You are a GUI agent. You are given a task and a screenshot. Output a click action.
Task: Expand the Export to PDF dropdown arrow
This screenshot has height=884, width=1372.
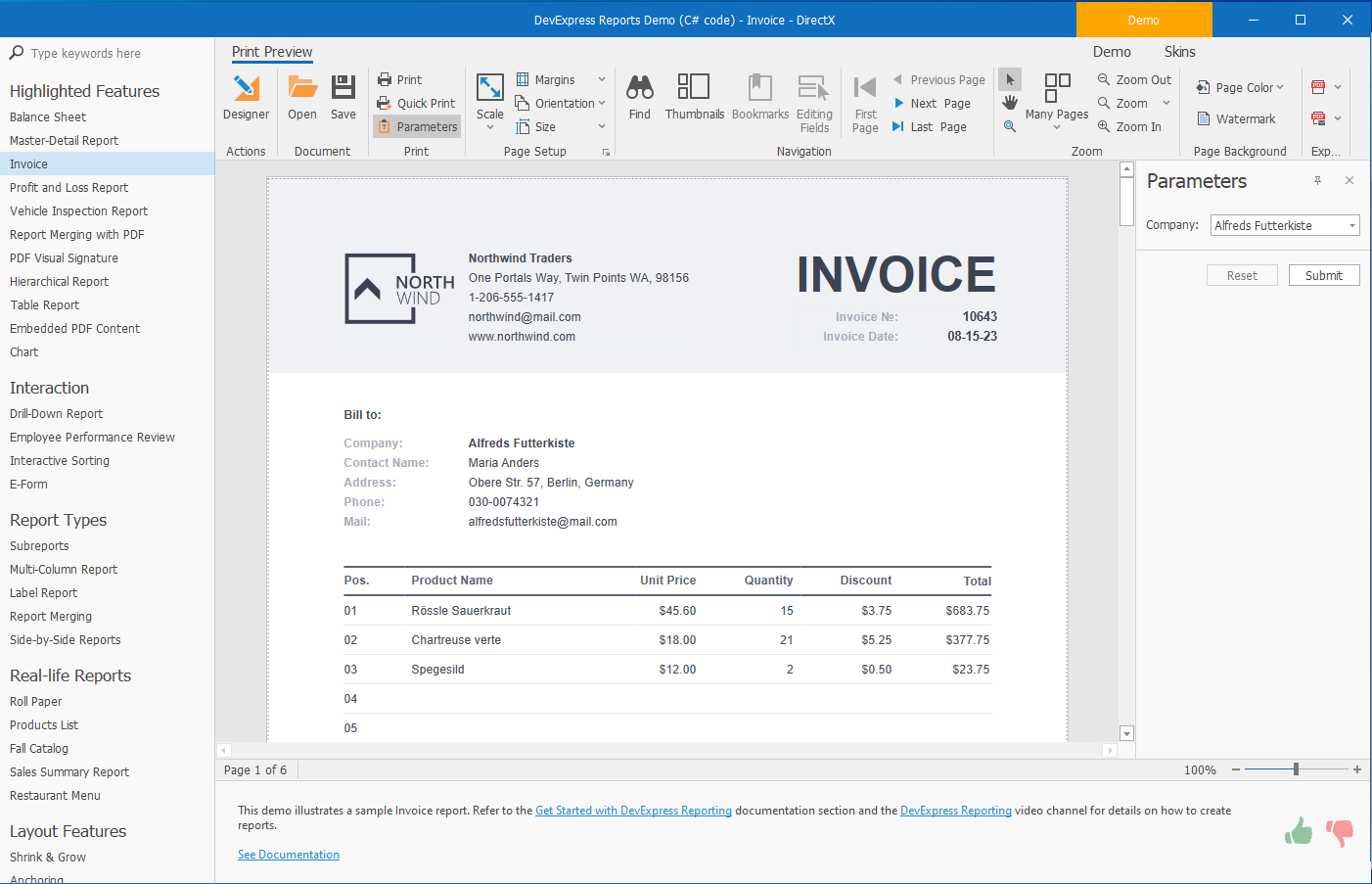[1338, 87]
